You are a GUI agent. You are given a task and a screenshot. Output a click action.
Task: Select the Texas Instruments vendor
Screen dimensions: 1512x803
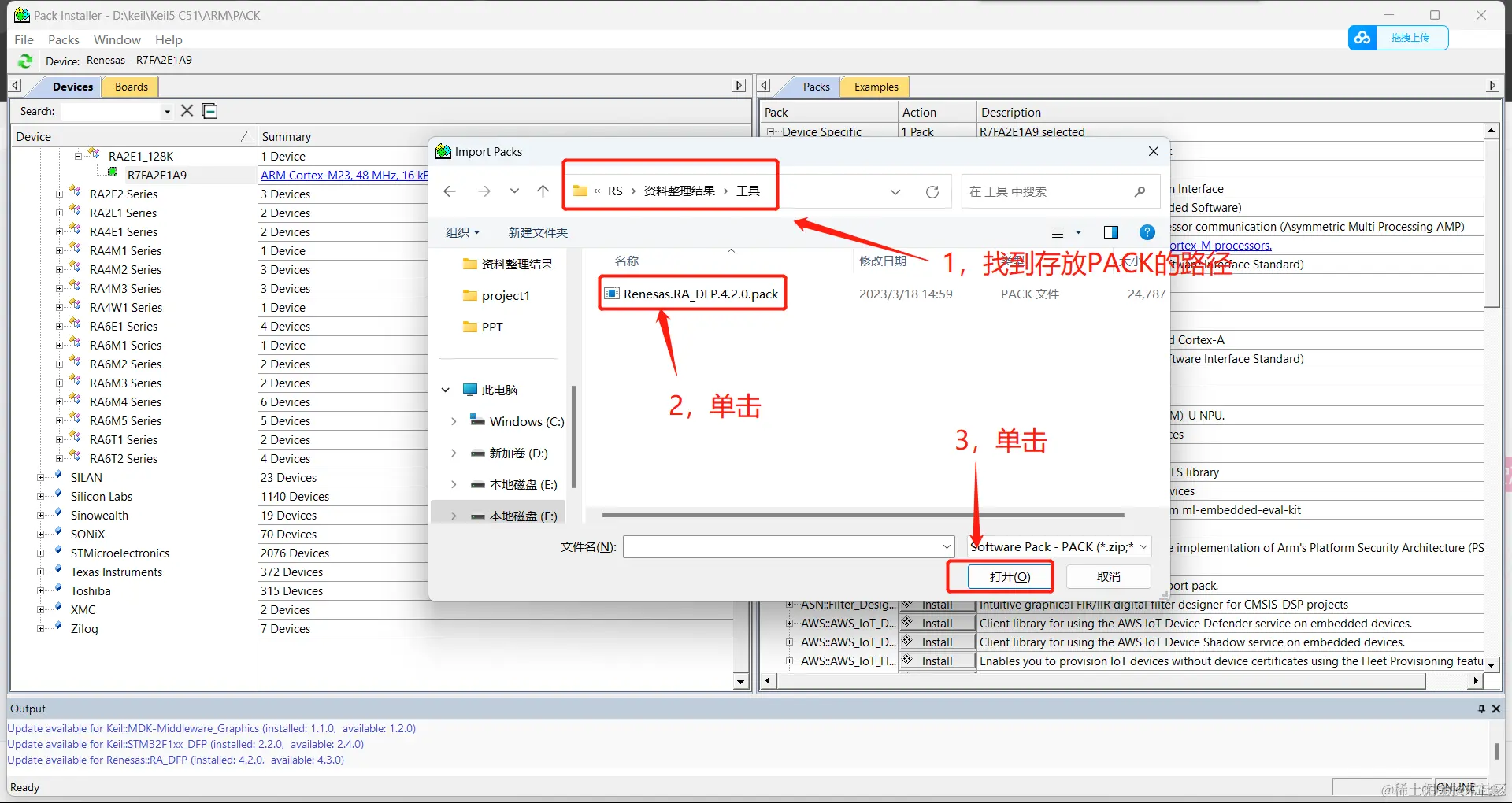117,572
